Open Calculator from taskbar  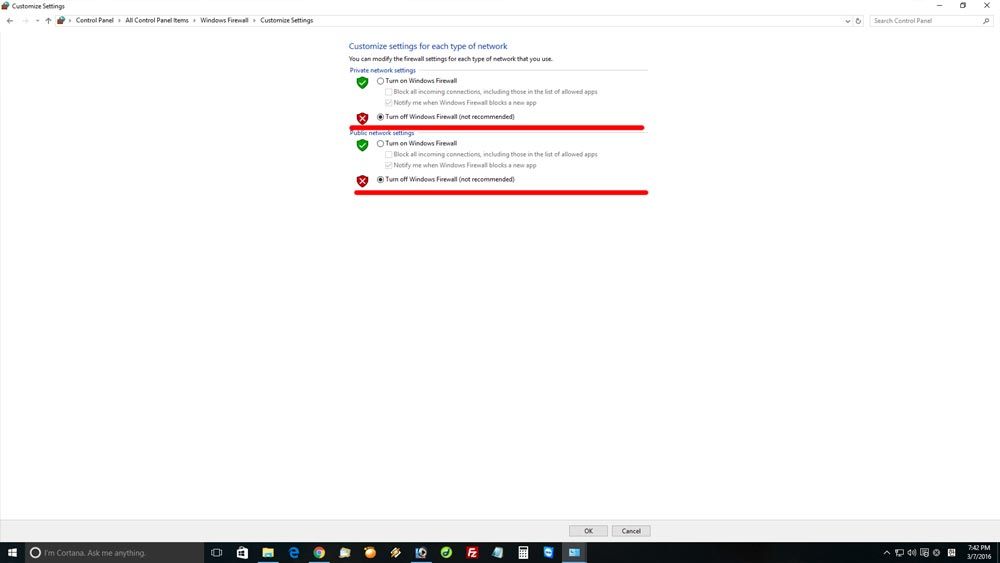click(523, 552)
